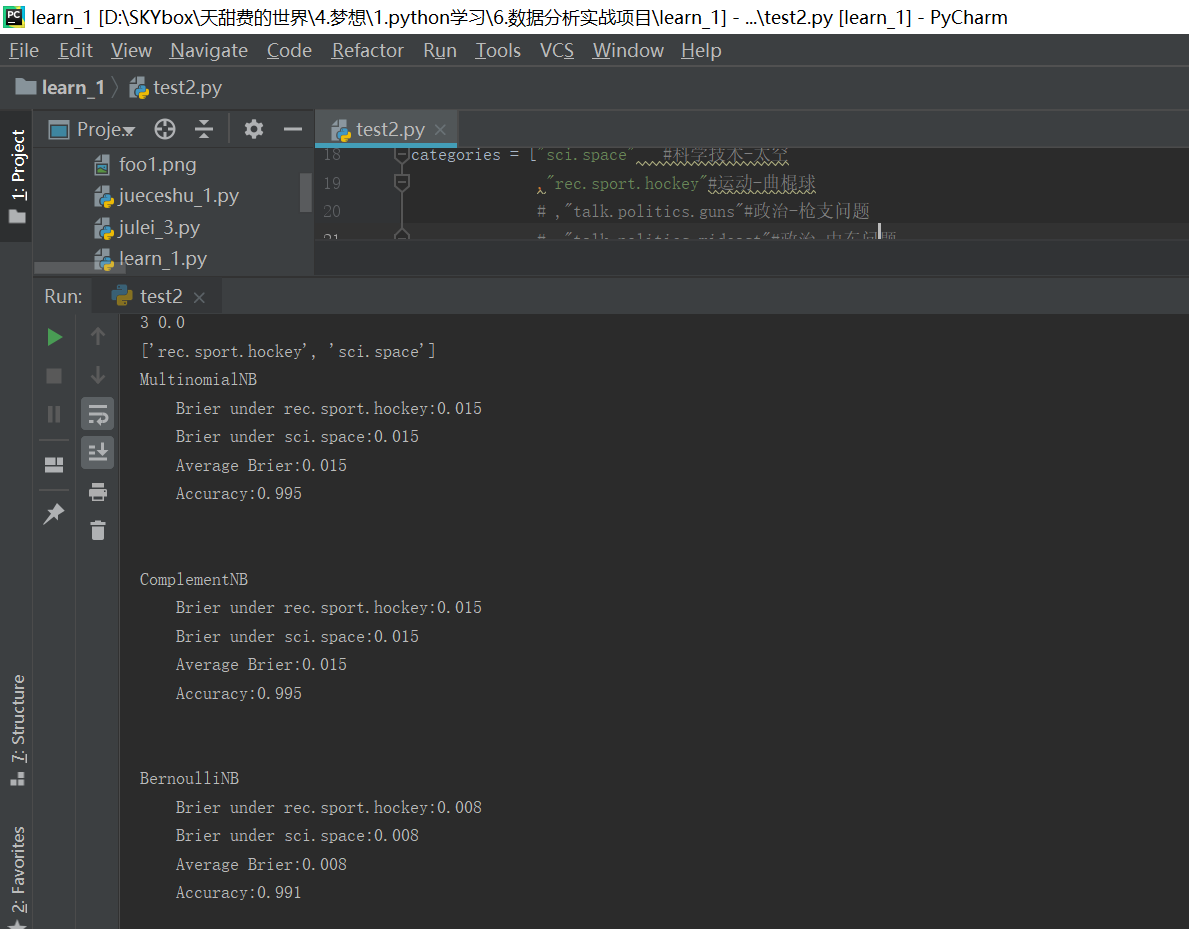Viewport: 1189px width, 929px height.
Task: Click the '3 0.0' output line
Action: (x=162, y=323)
